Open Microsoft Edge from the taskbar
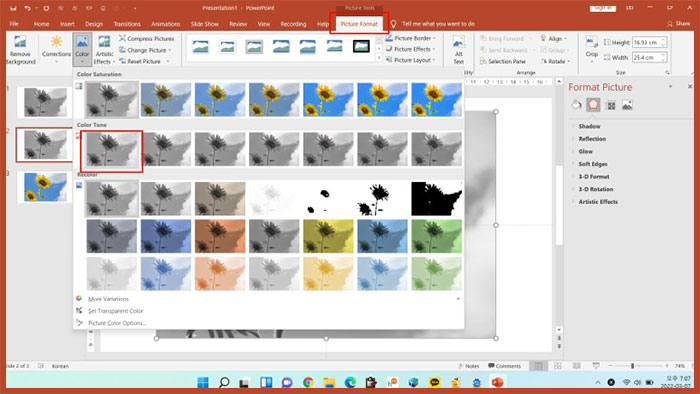 [x=350, y=382]
